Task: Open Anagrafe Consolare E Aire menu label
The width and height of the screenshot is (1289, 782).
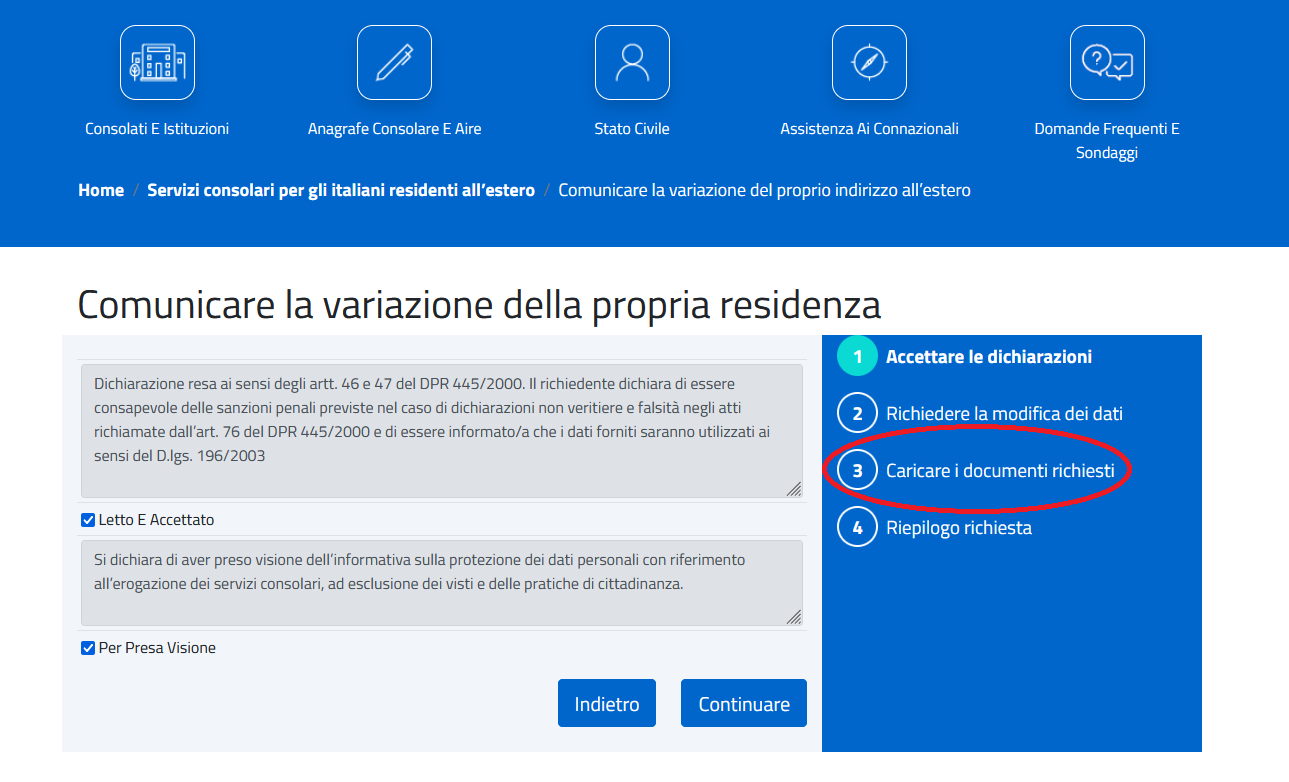Action: click(x=394, y=129)
